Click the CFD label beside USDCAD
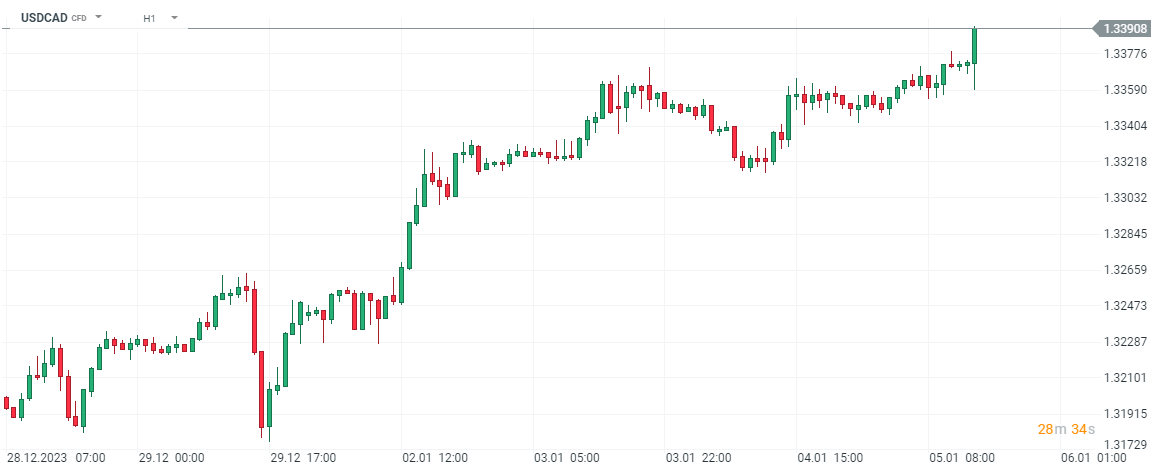Image resolution: width=1163 pixels, height=475 pixels. 79,19
